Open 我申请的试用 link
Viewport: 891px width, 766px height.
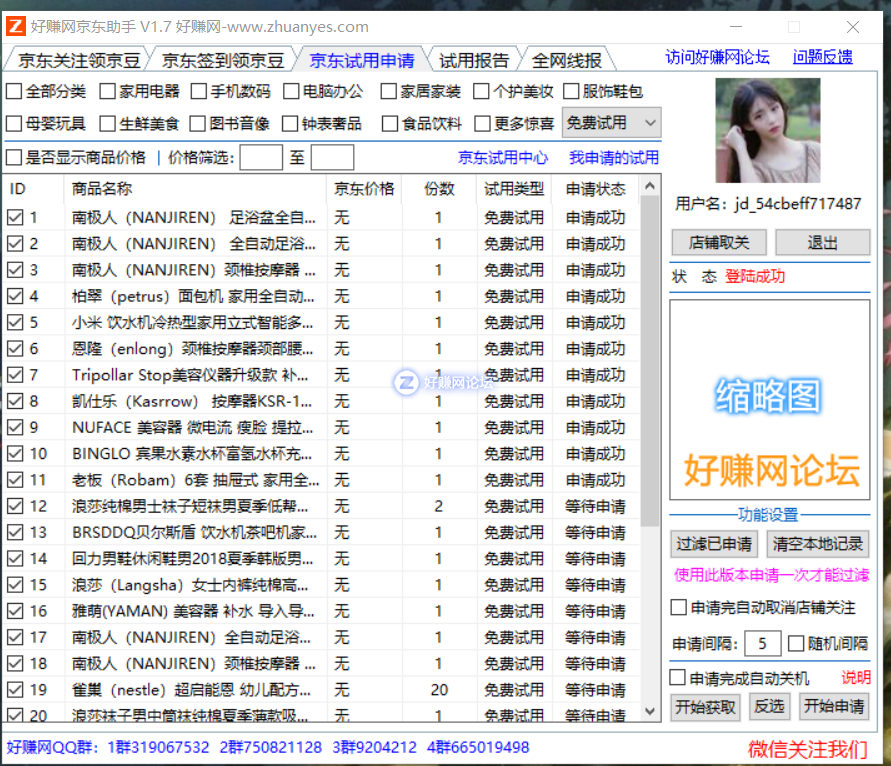pyautogui.click(x=614, y=157)
